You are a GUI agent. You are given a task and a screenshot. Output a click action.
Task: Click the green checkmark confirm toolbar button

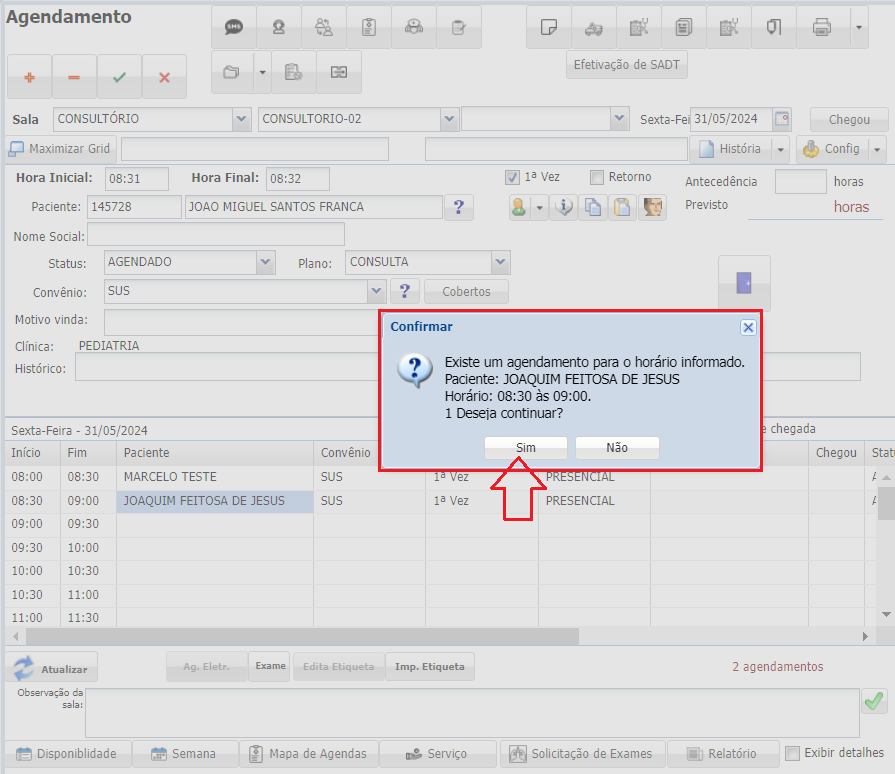click(119, 77)
